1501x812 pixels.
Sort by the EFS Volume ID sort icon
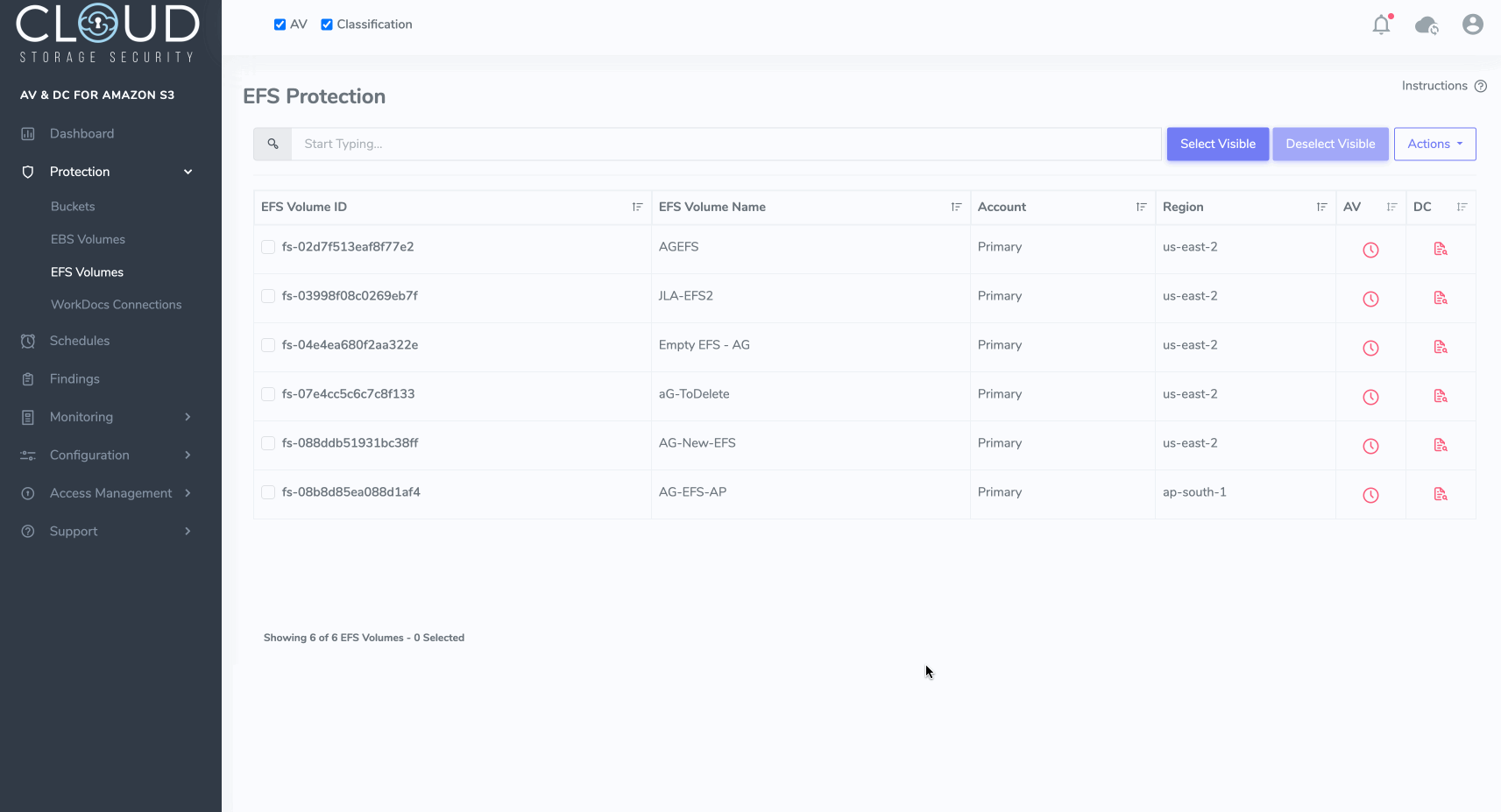click(x=637, y=208)
